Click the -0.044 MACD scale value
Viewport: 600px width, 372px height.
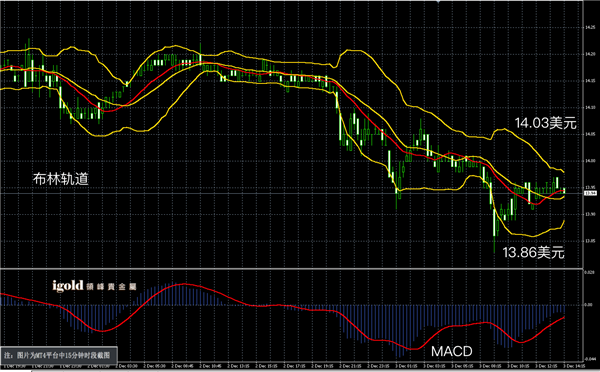[590, 359]
